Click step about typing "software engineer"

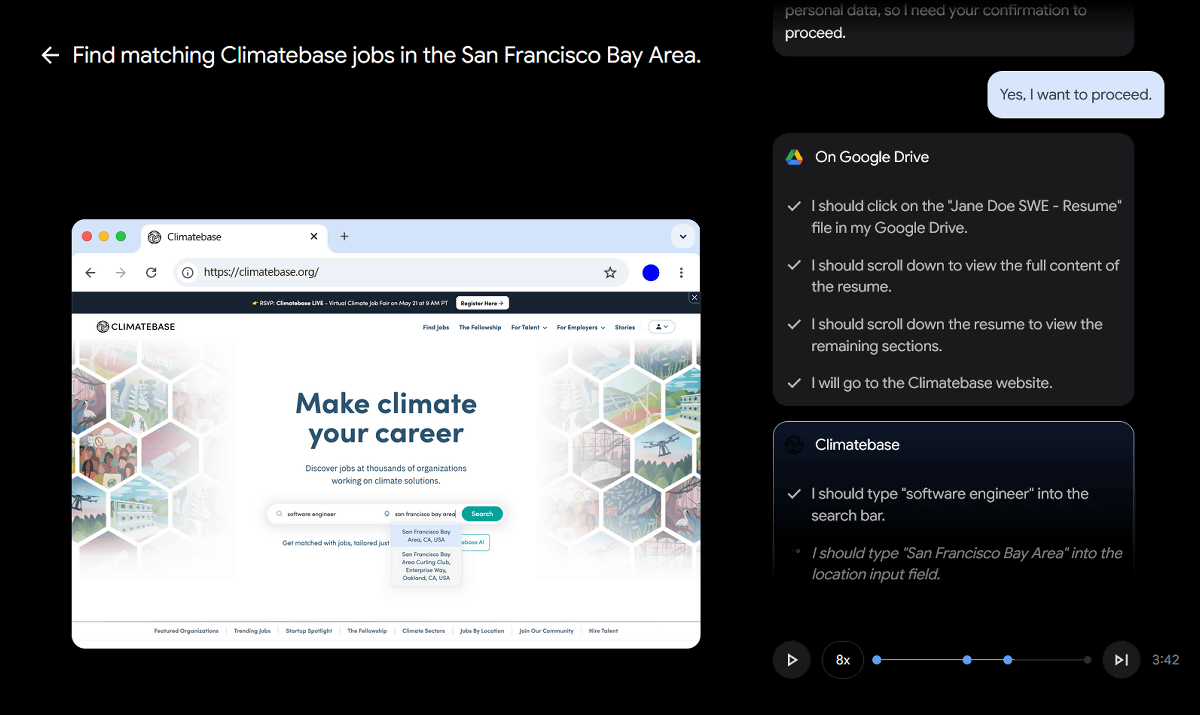click(x=950, y=505)
